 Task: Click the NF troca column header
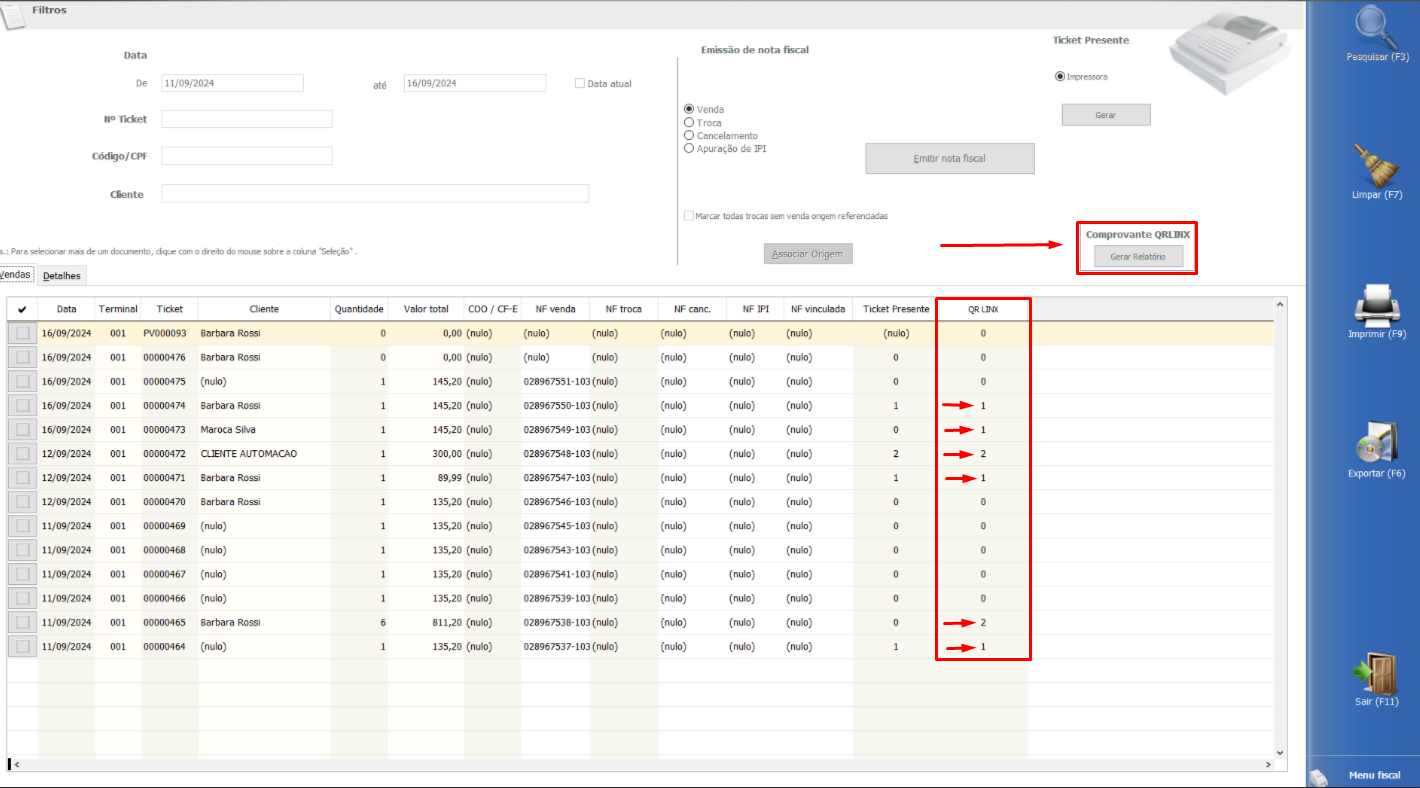(624, 309)
